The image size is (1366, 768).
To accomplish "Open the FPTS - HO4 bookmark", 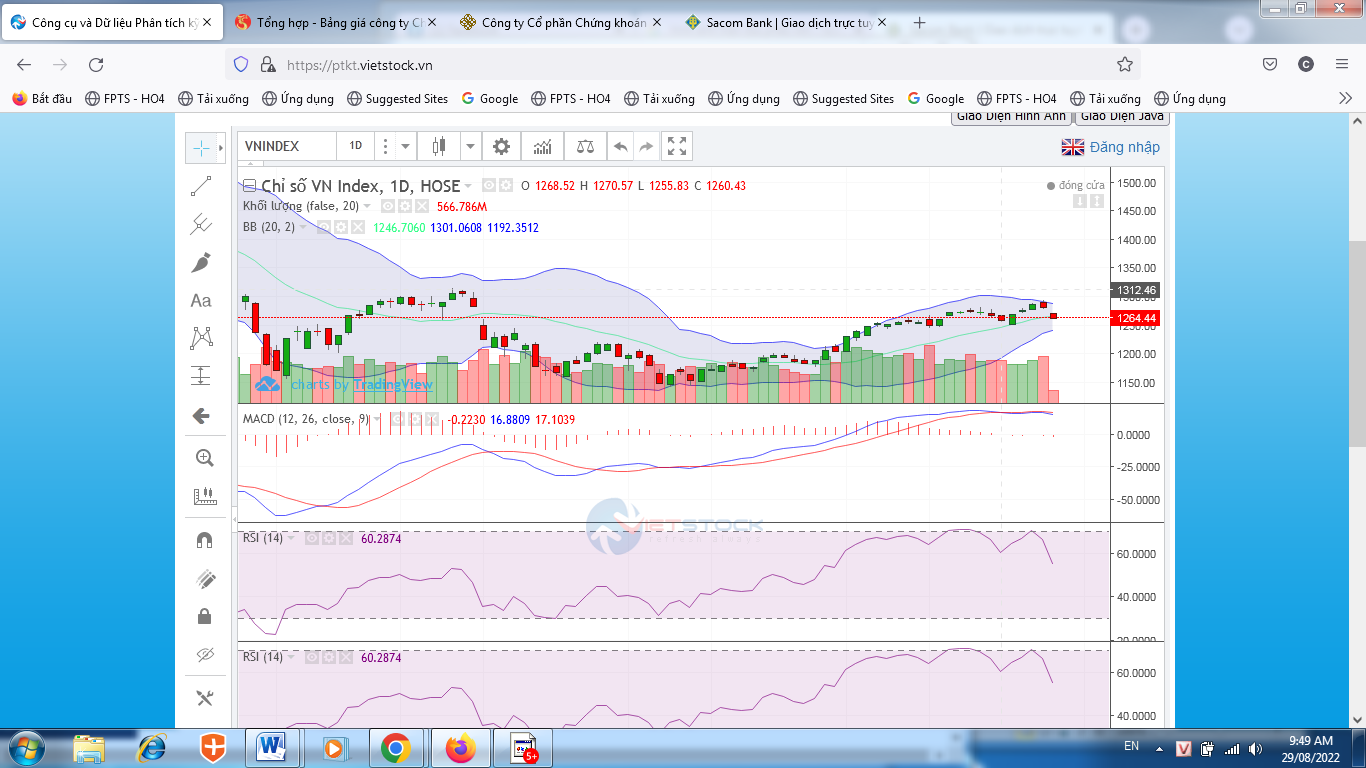I will point(125,99).
